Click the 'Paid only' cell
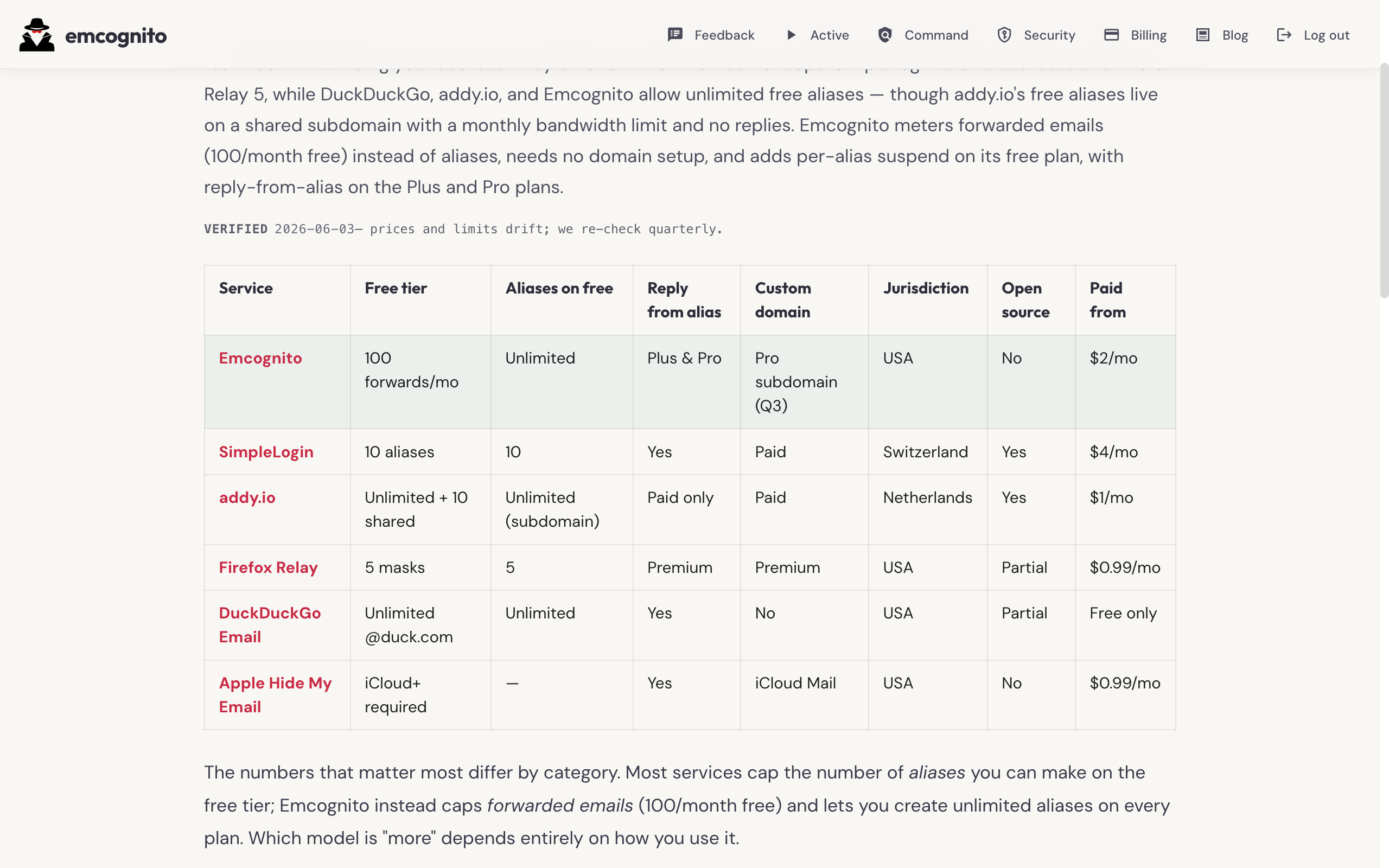This screenshot has height=868, width=1389. tap(686, 510)
